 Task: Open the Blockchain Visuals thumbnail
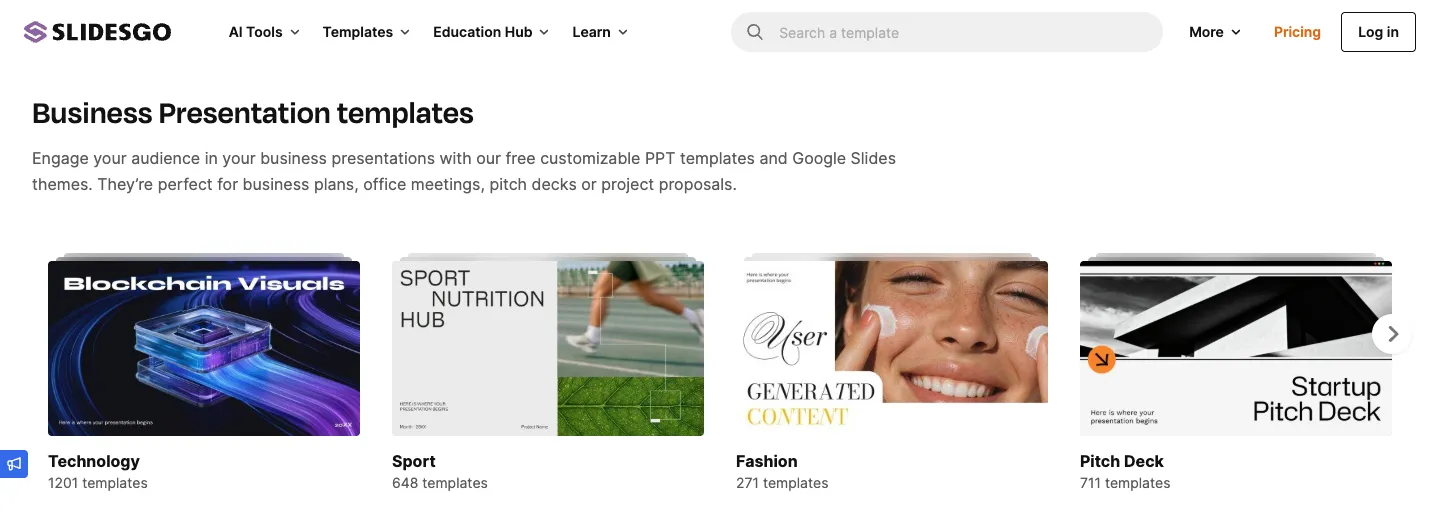click(x=204, y=348)
